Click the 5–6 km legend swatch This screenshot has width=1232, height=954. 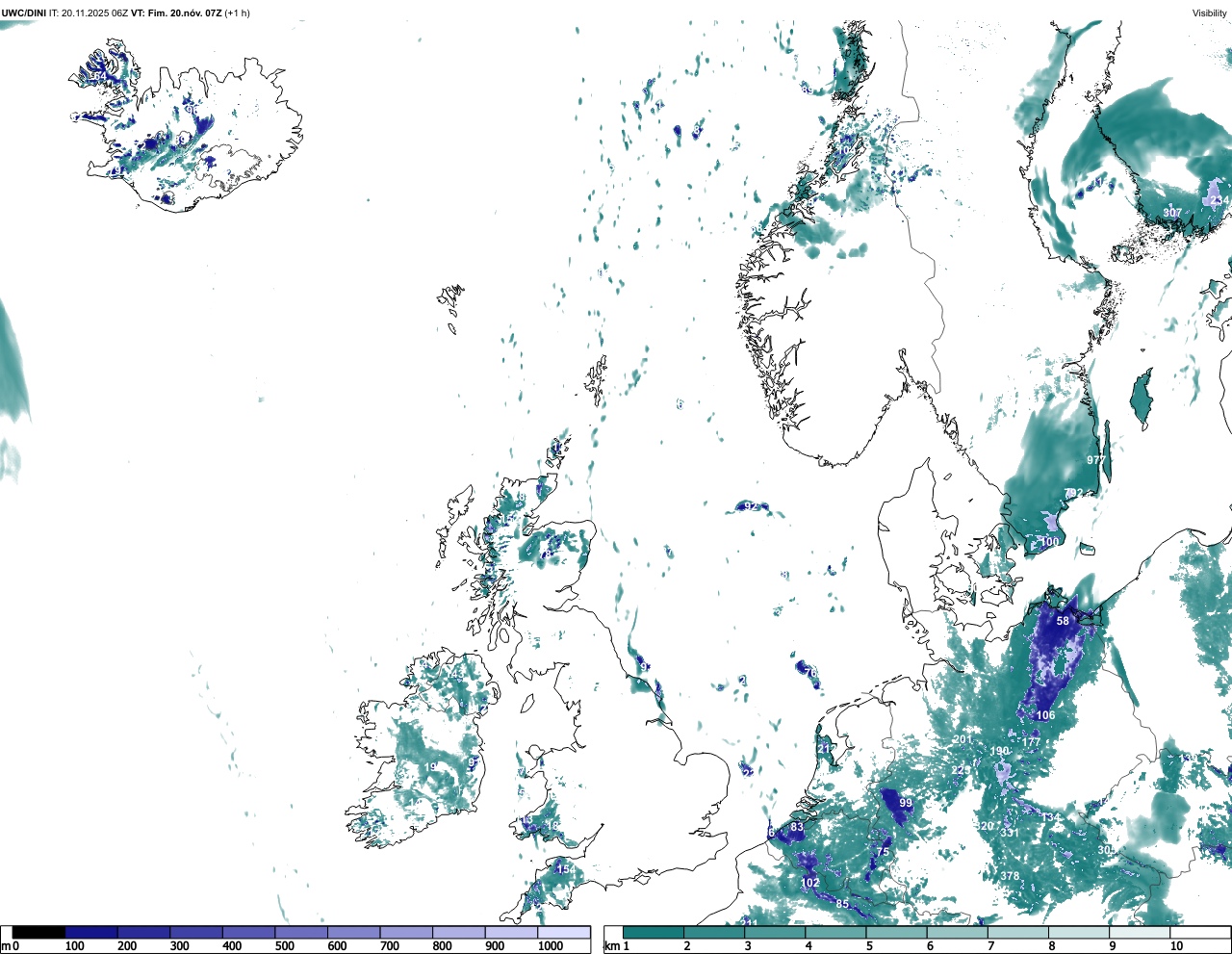[x=897, y=932]
